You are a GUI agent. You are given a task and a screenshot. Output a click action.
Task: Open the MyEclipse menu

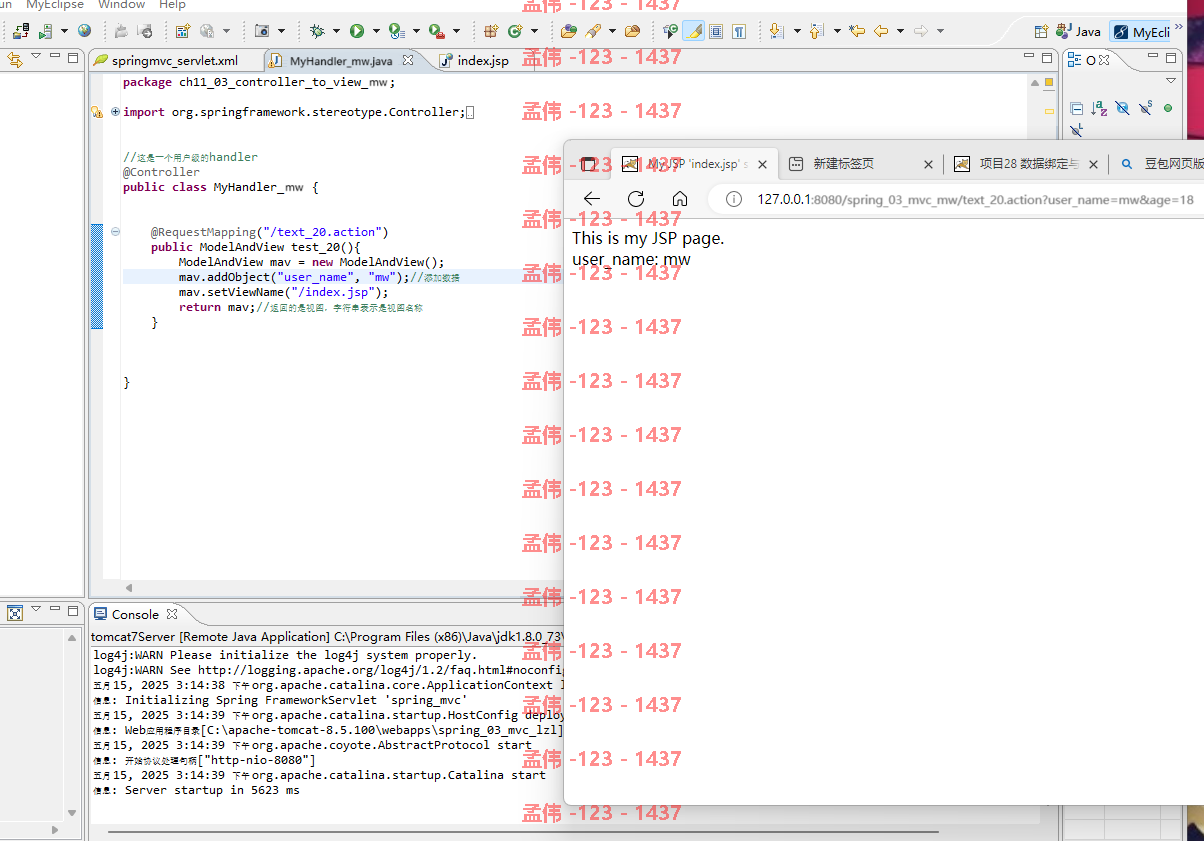[x=57, y=5]
